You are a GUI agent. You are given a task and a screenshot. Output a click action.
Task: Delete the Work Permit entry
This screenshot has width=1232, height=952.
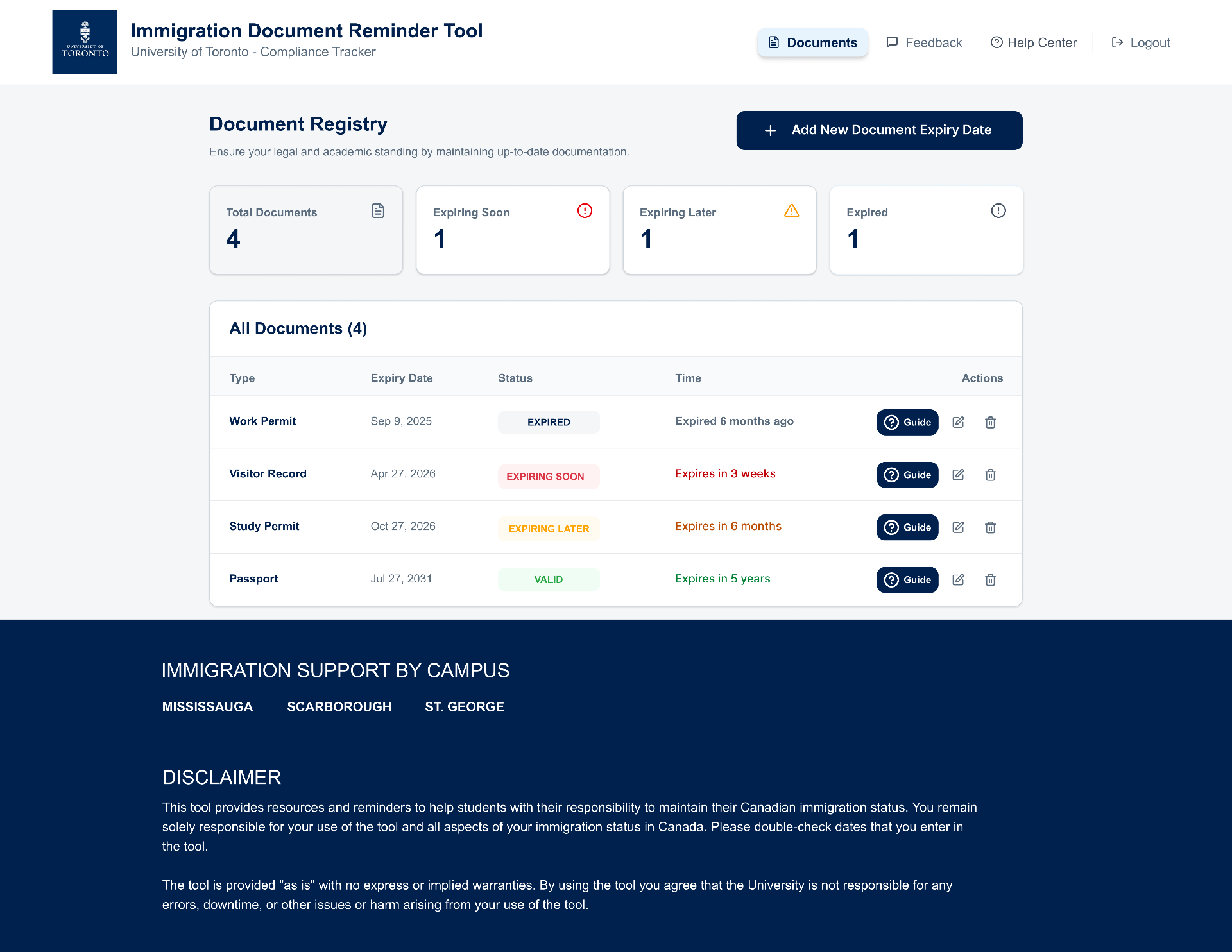990,422
